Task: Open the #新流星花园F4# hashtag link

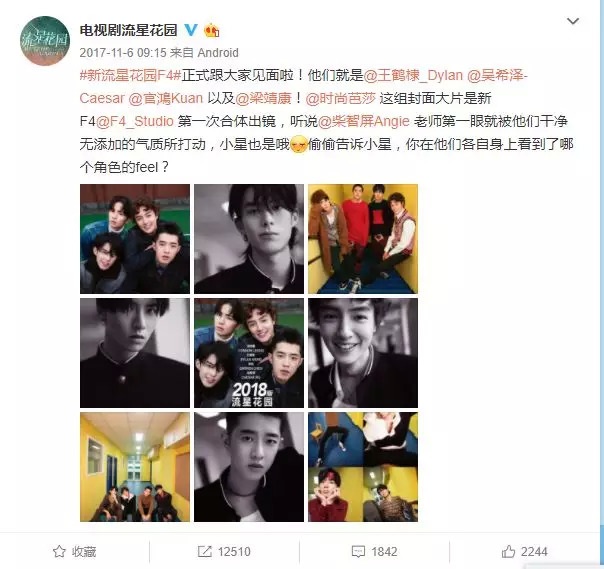Action: click(130, 75)
